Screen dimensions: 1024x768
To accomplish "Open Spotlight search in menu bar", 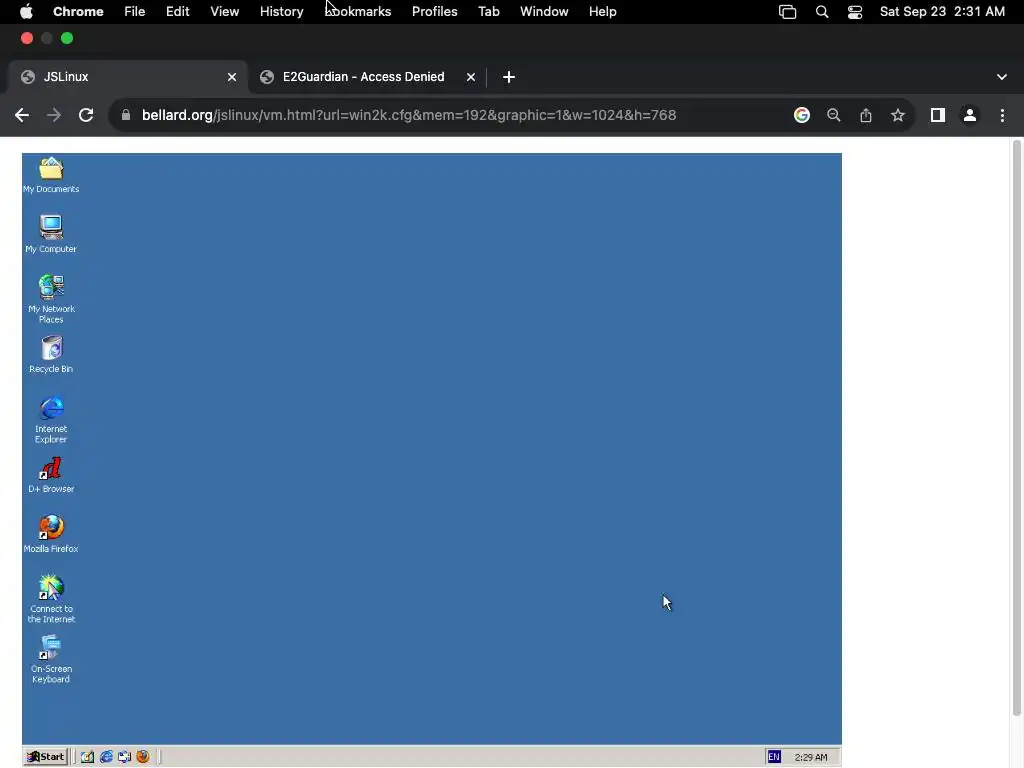I will click(822, 12).
